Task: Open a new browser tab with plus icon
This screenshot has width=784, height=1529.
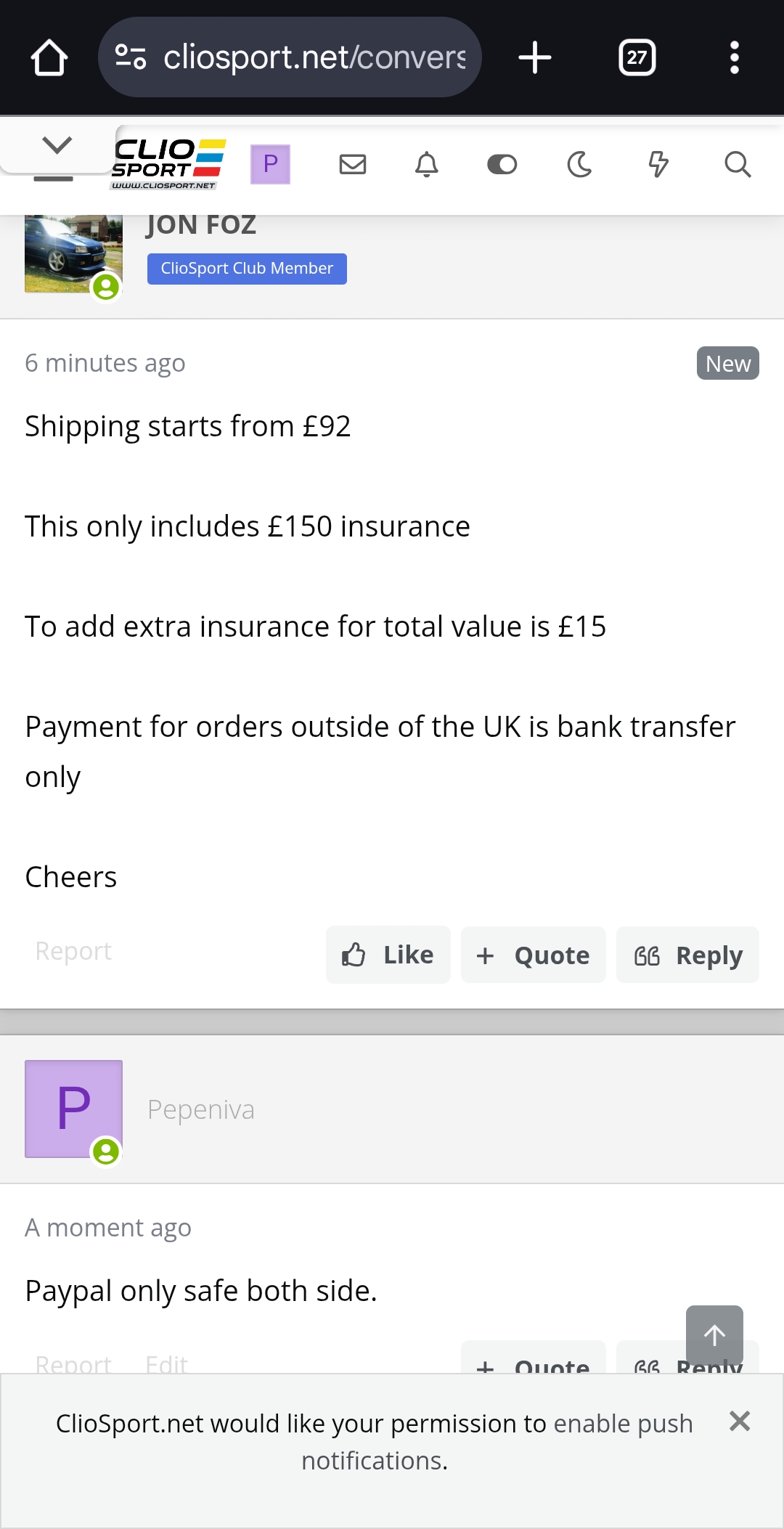Action: click(535, 57)
